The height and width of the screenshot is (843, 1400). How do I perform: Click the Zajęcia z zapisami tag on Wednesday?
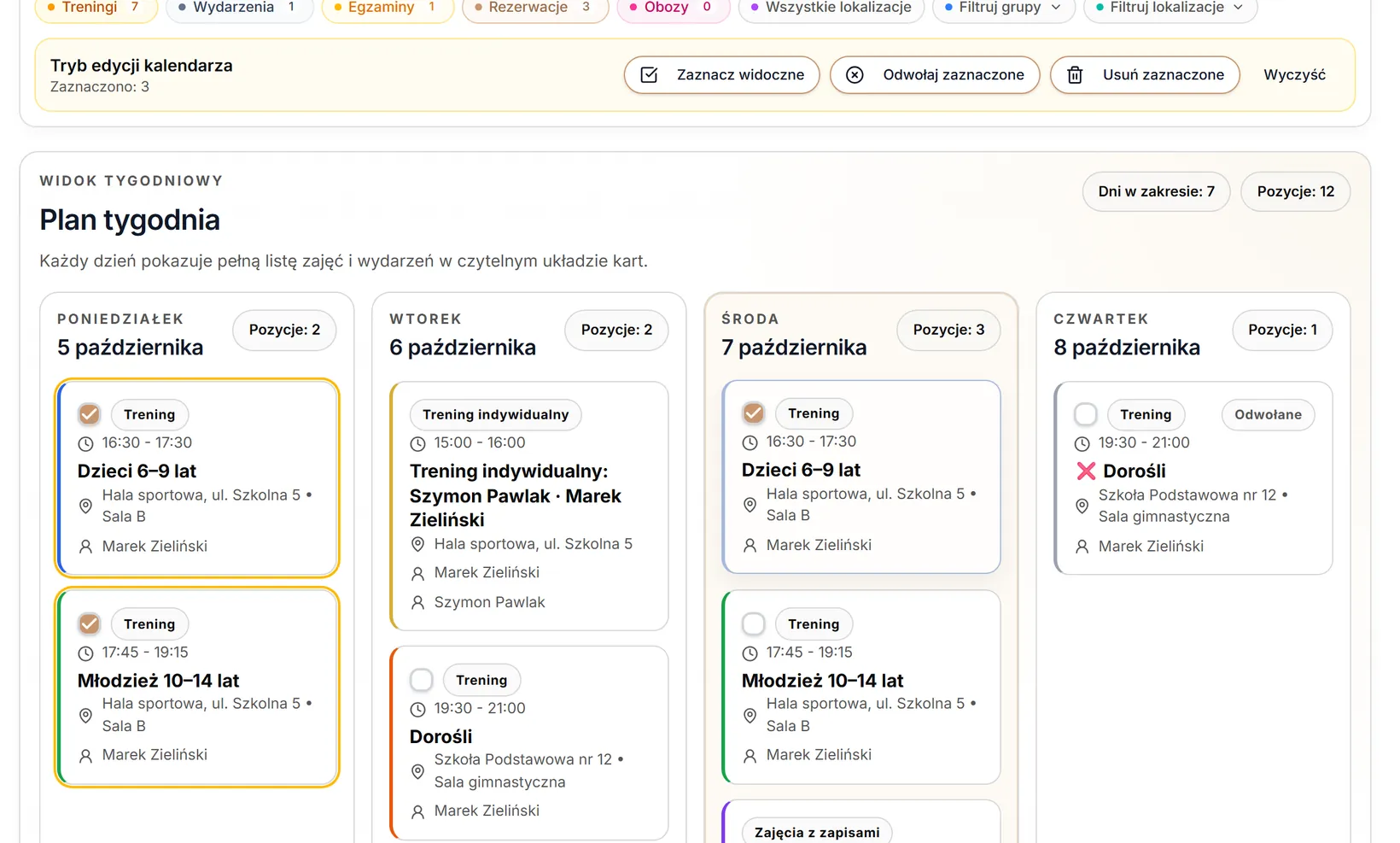click(817, 831)
